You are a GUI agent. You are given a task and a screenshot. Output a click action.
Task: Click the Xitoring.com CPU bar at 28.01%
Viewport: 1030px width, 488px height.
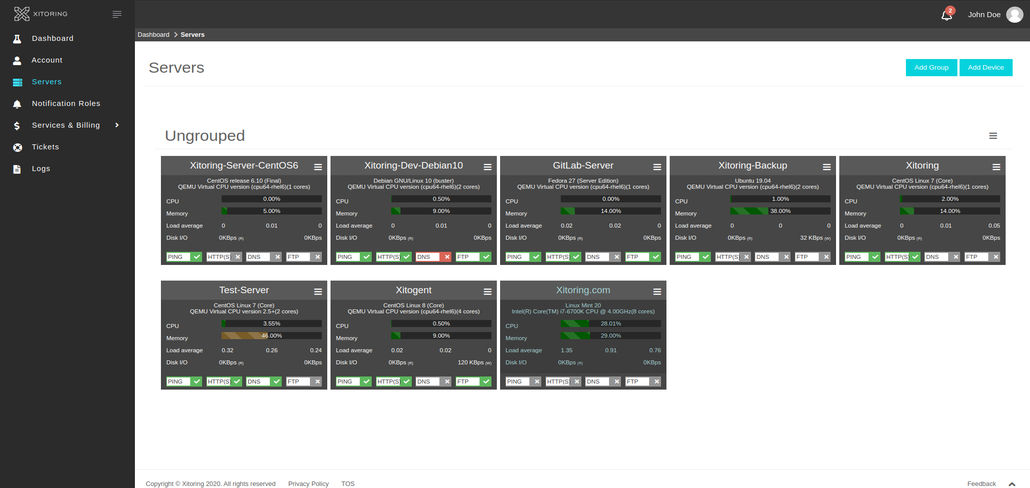pos(611,324)
